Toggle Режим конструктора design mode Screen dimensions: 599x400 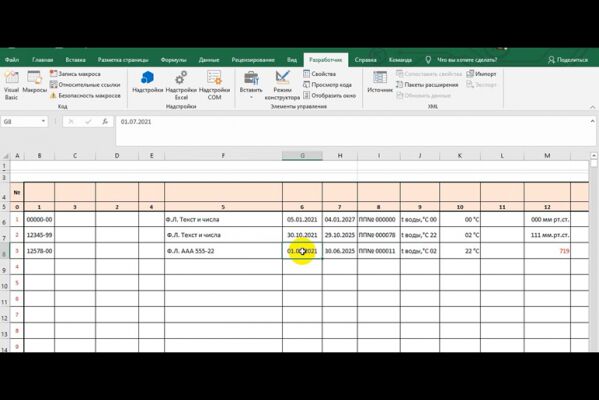coord(282,86)
